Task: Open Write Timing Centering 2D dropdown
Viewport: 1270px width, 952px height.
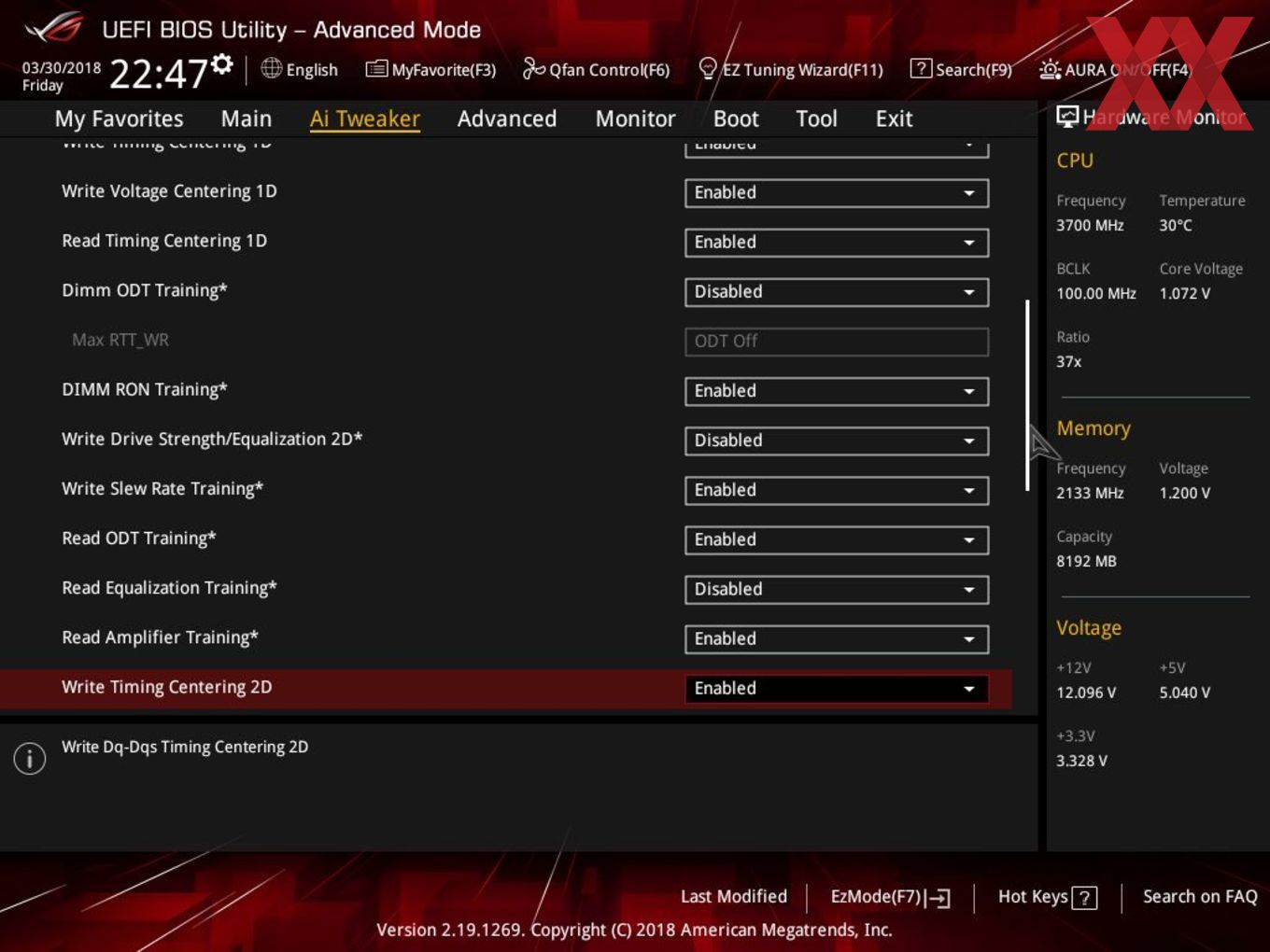Action: coord(837,688)
